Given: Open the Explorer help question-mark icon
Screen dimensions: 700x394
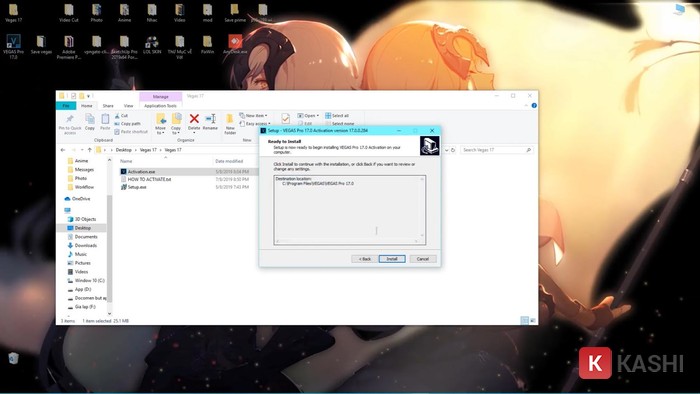Looking at the screenshot, I should point(534,106).
